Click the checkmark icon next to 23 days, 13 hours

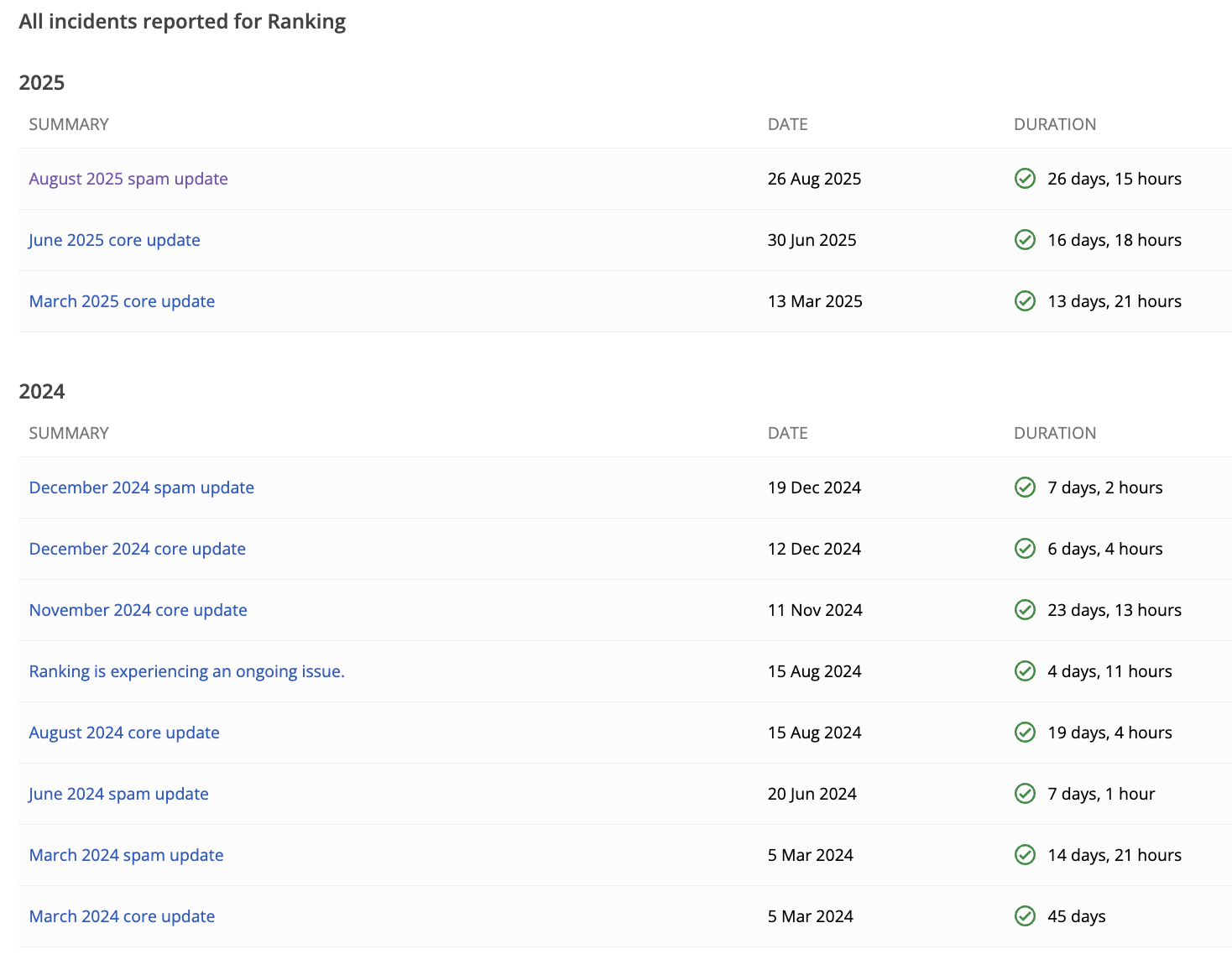click(1025, 610)
